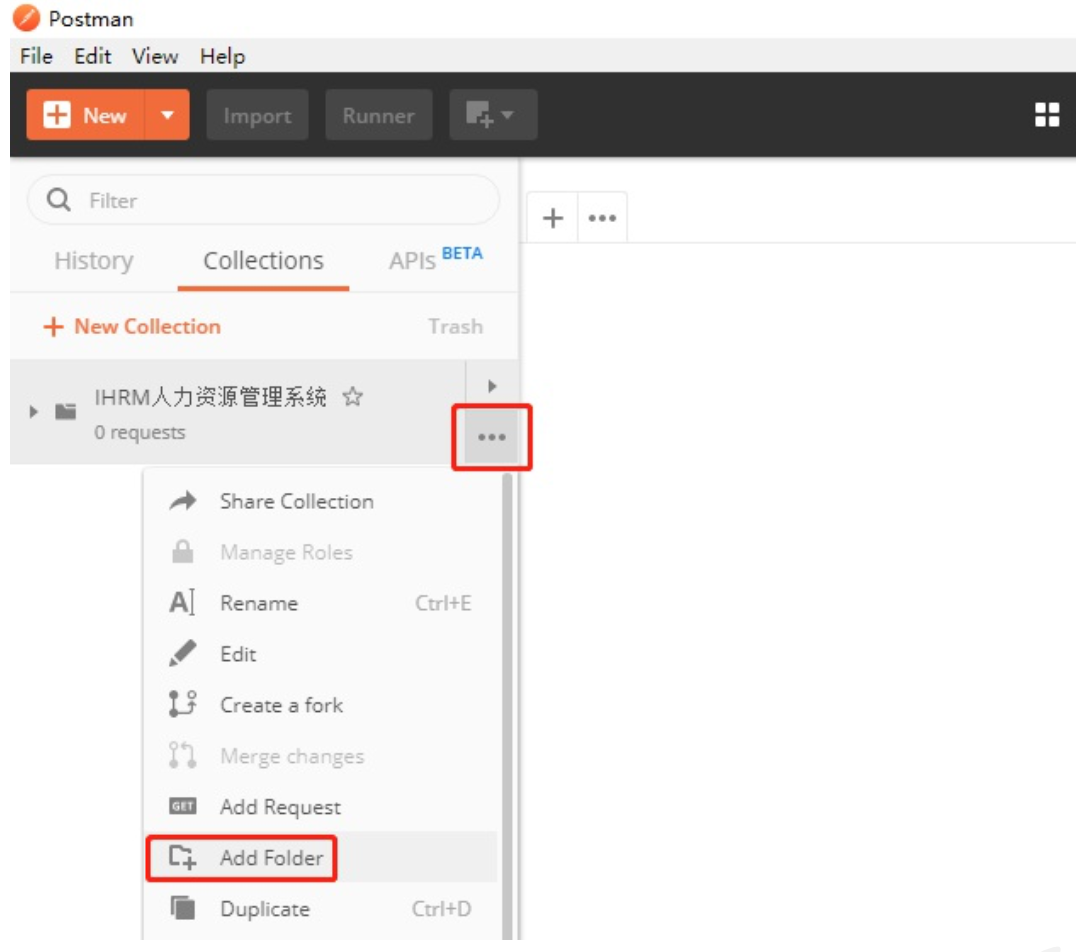Choose Add Request from the menu

[321, 806]
